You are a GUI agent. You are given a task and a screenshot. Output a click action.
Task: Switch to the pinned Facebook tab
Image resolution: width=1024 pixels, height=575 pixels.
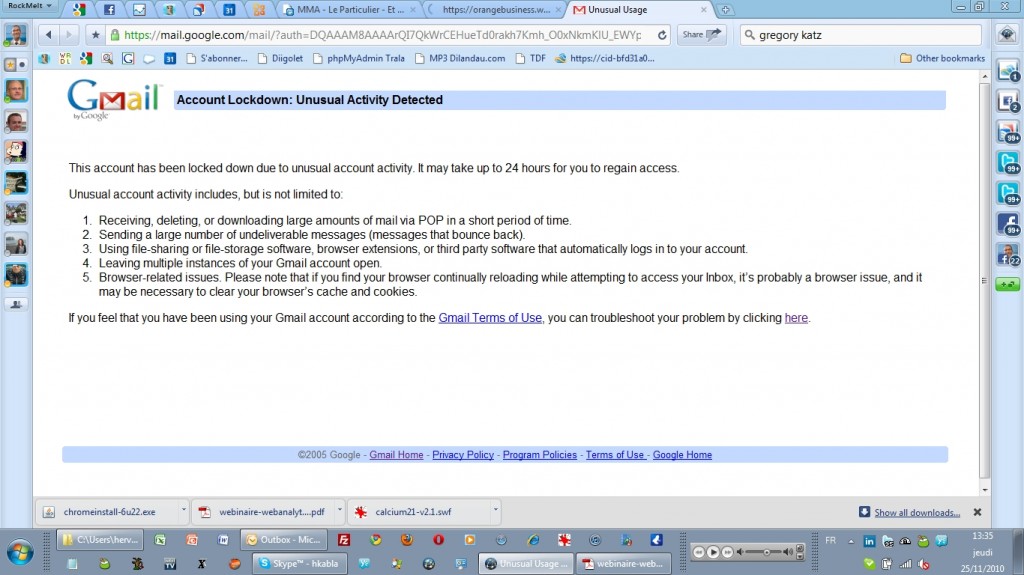coord(109,10)
